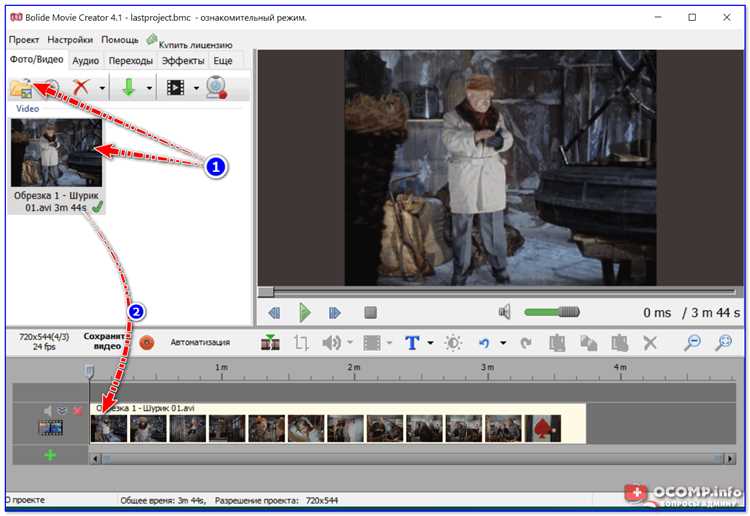The image size is (750, 516).
Task: Click the timeline scrollbar left arrow
Action: 95,459
